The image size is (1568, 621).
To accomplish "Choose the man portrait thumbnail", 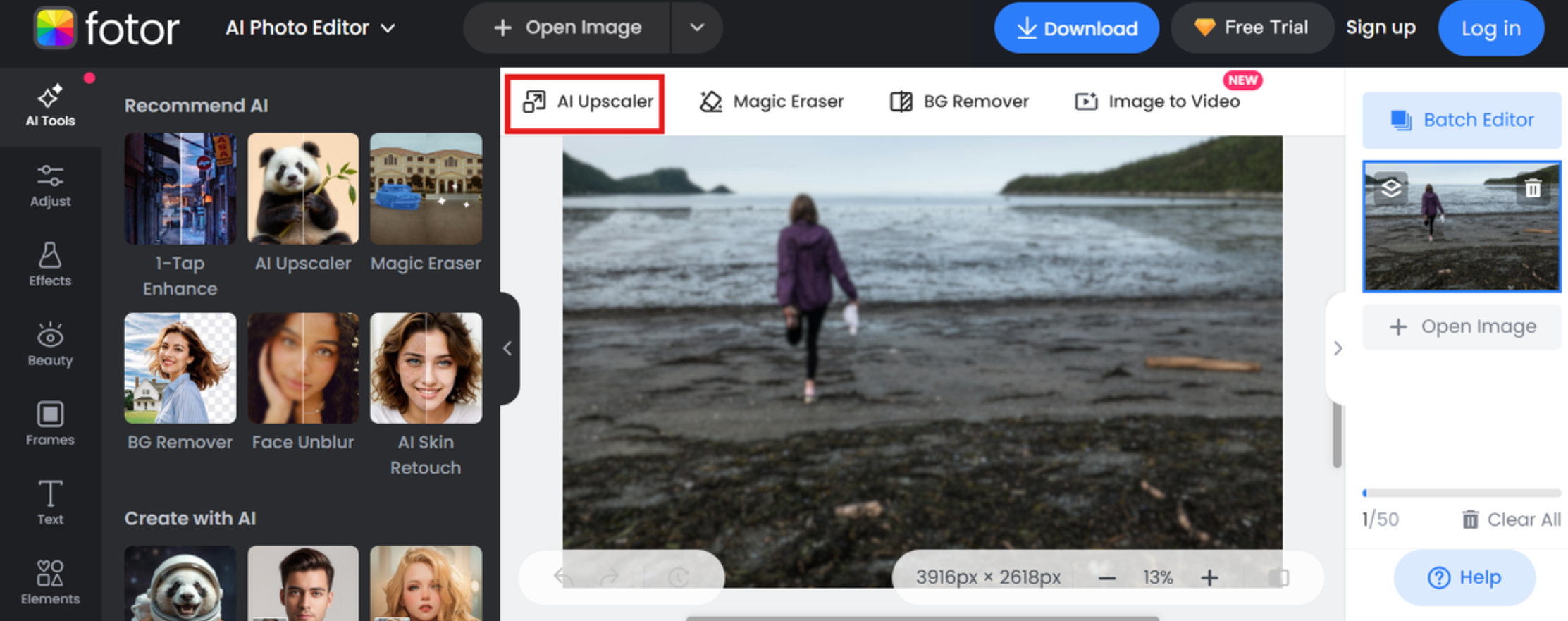I will pyautogui.click(x=303, y=584).
